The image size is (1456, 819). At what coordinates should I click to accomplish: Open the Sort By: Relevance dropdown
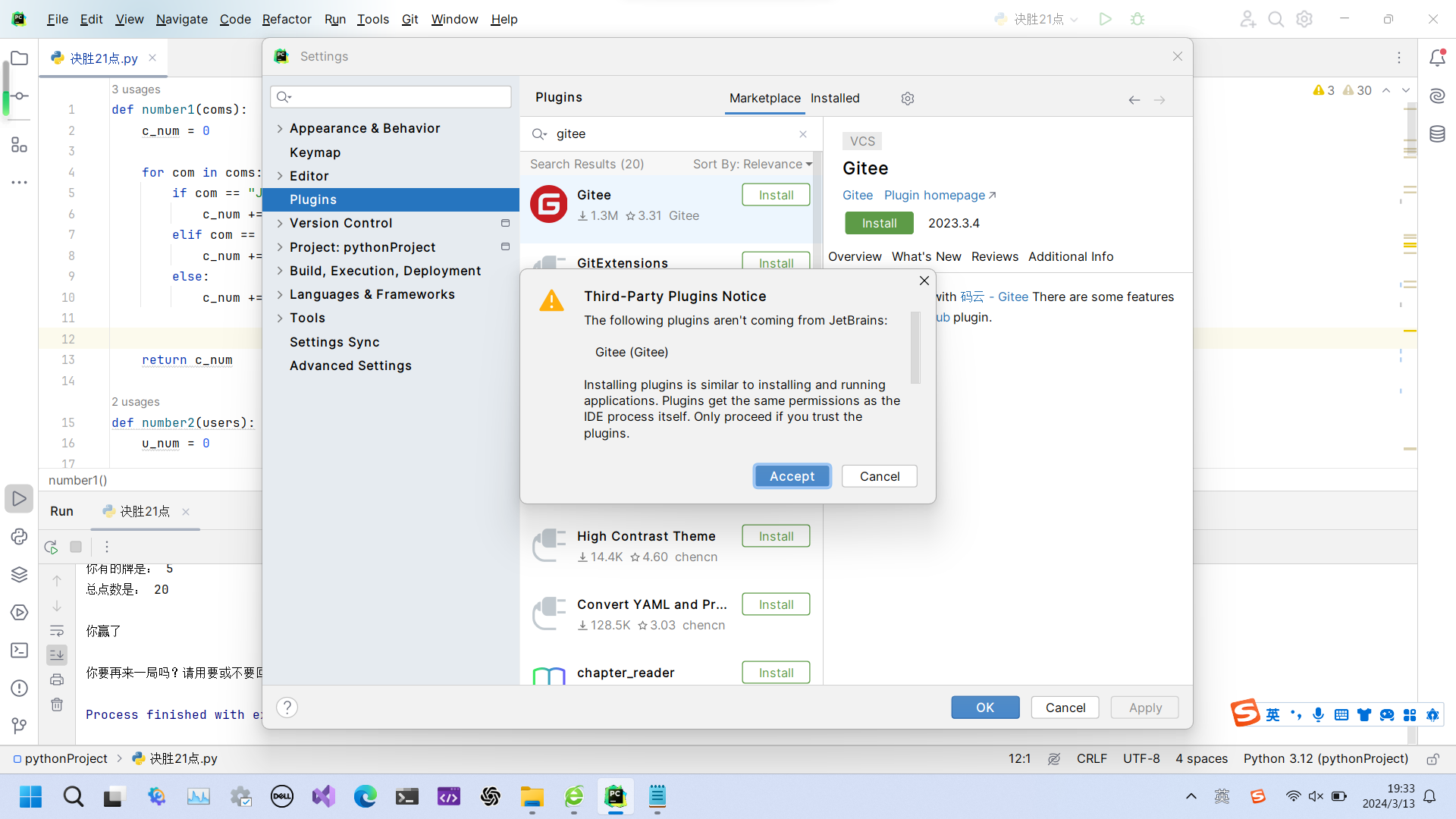tap(752, 164)
